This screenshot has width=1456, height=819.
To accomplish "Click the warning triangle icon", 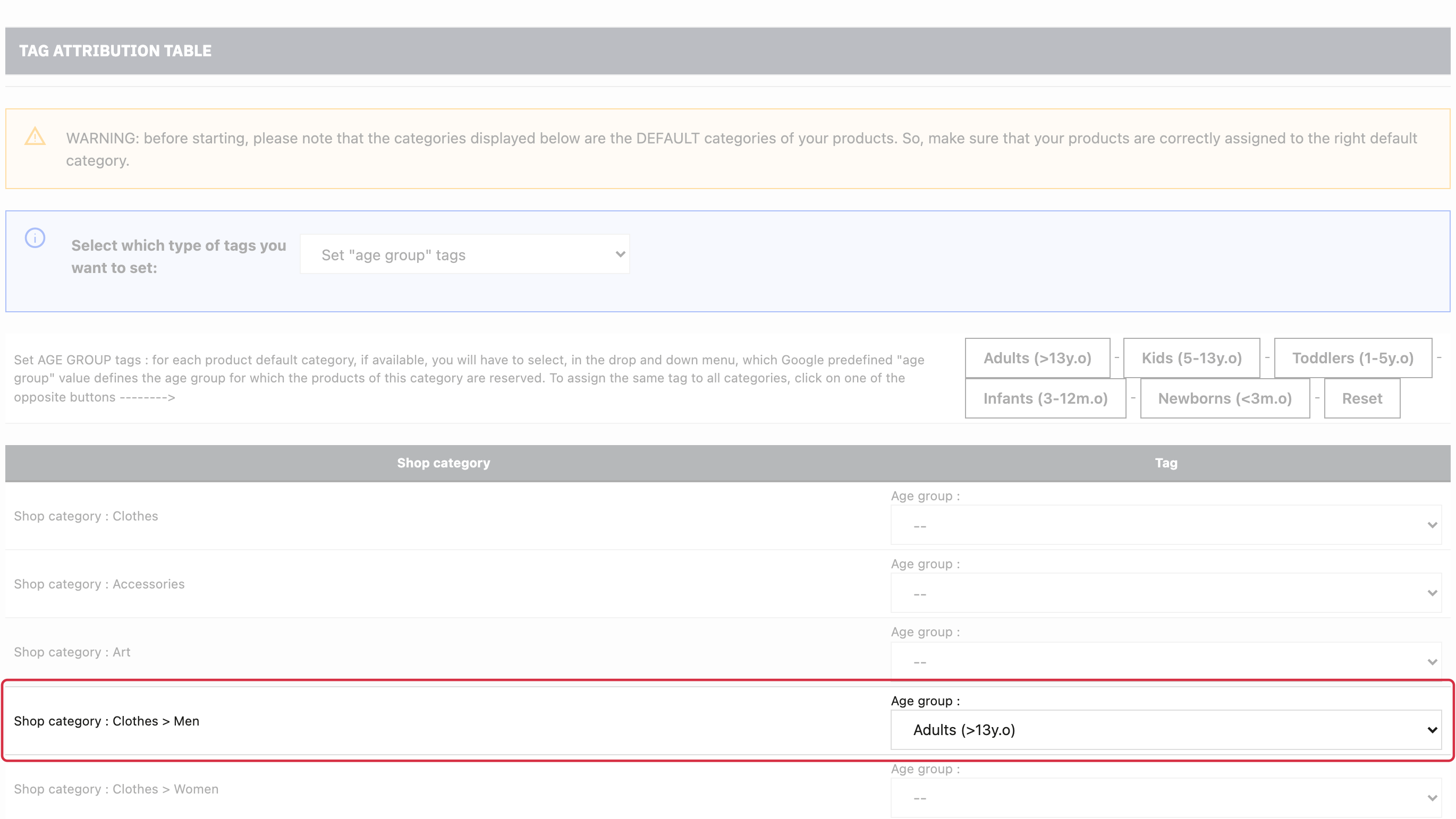I will pos(35,136).
